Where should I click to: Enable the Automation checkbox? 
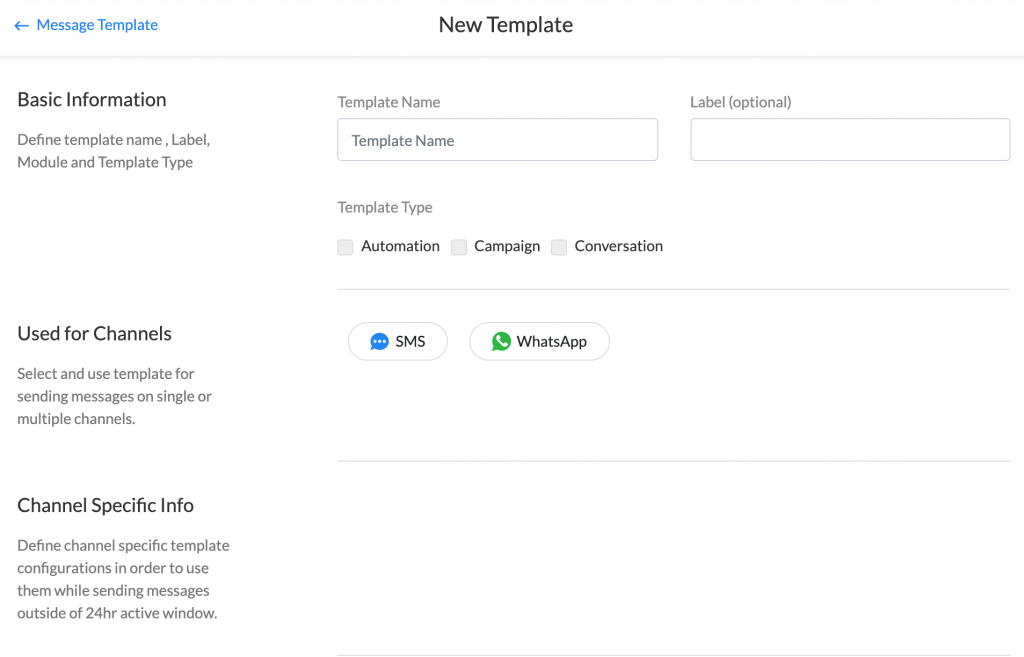point(346,247)
